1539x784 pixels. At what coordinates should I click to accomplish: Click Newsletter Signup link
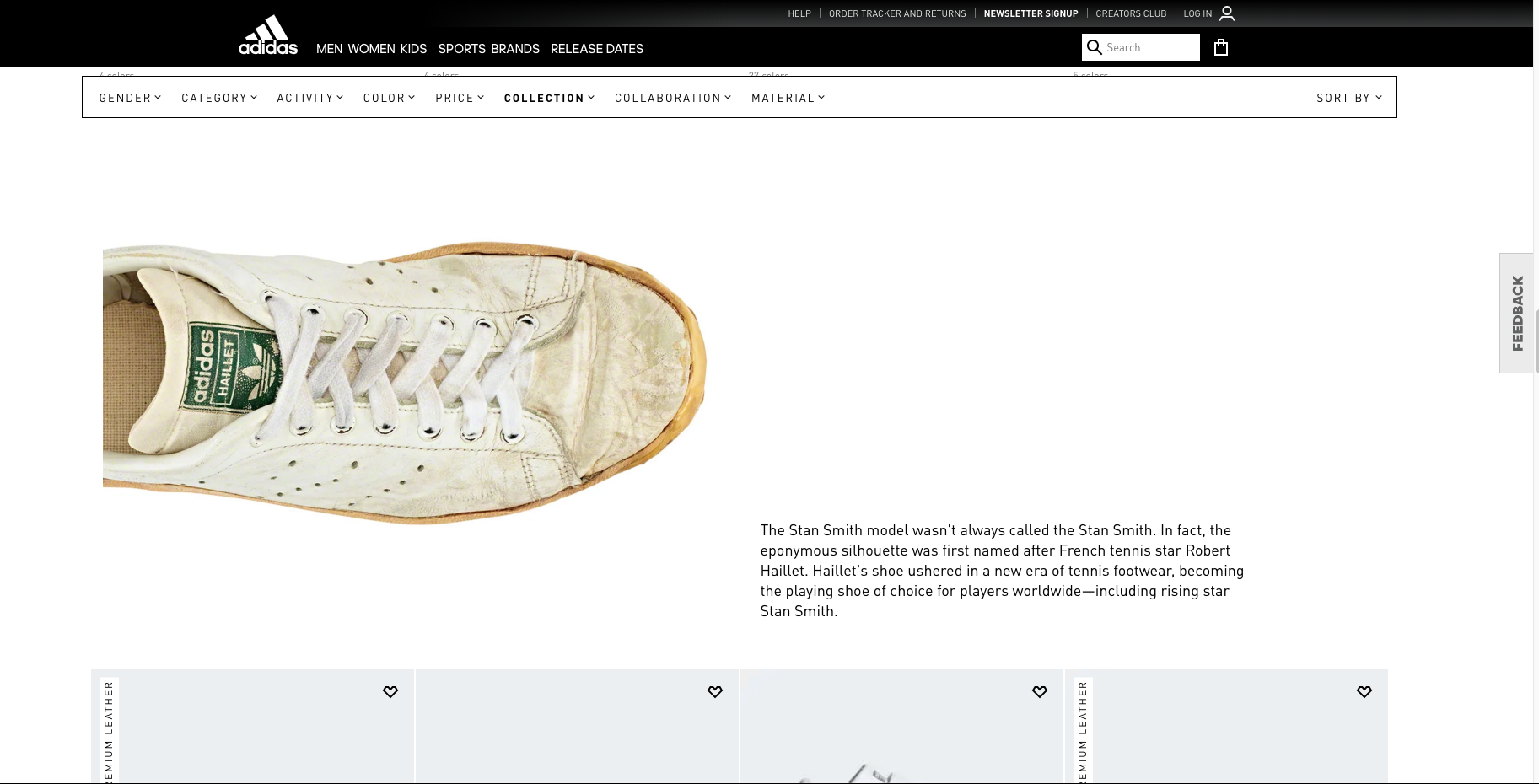click(x=1030, y=13)
